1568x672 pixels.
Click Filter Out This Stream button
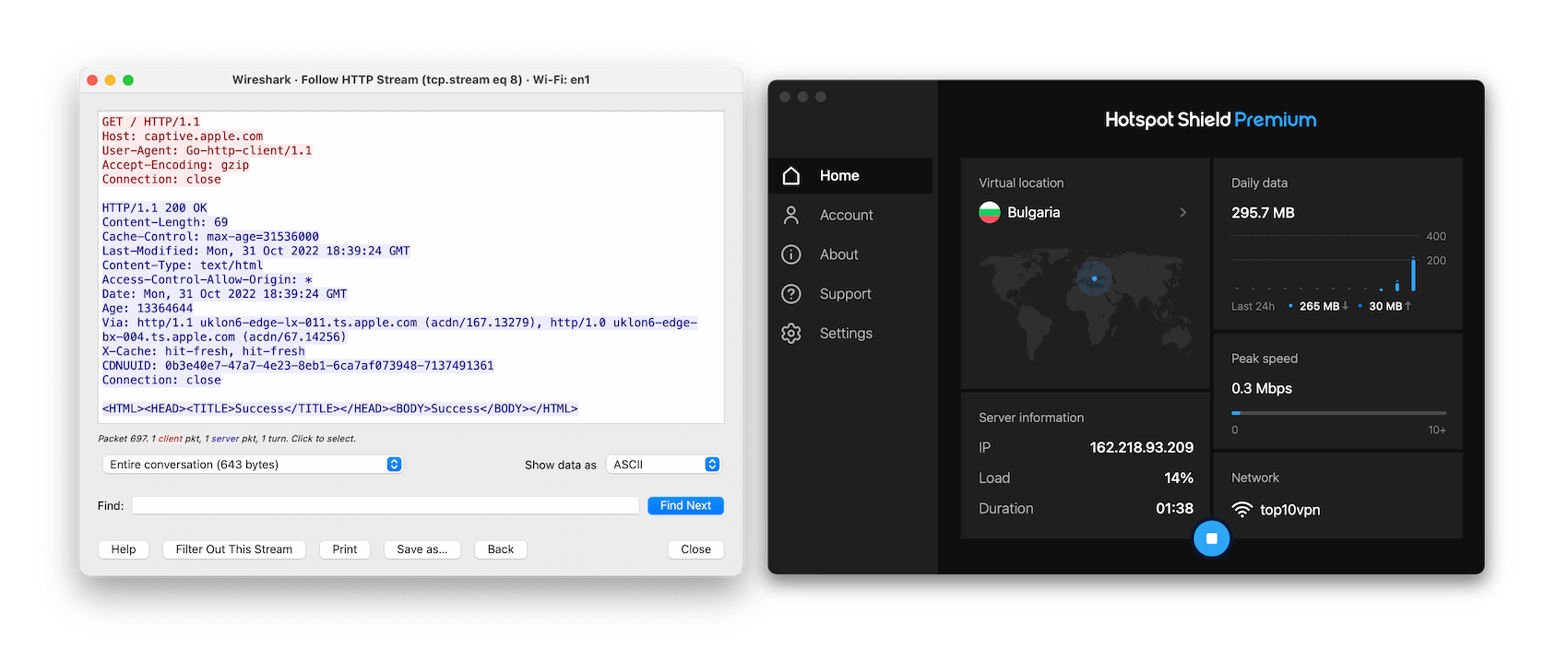click(x=234, y=549)
